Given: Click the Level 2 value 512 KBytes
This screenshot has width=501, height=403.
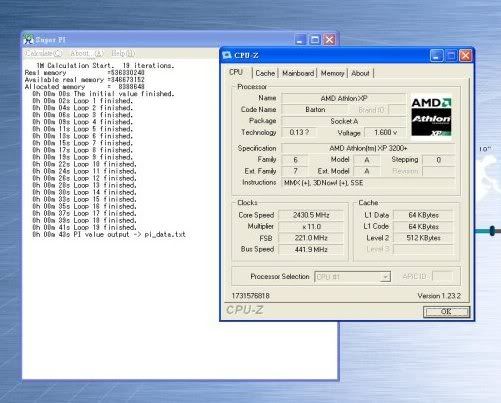Looking at the screenshot, I should (423, 238).
